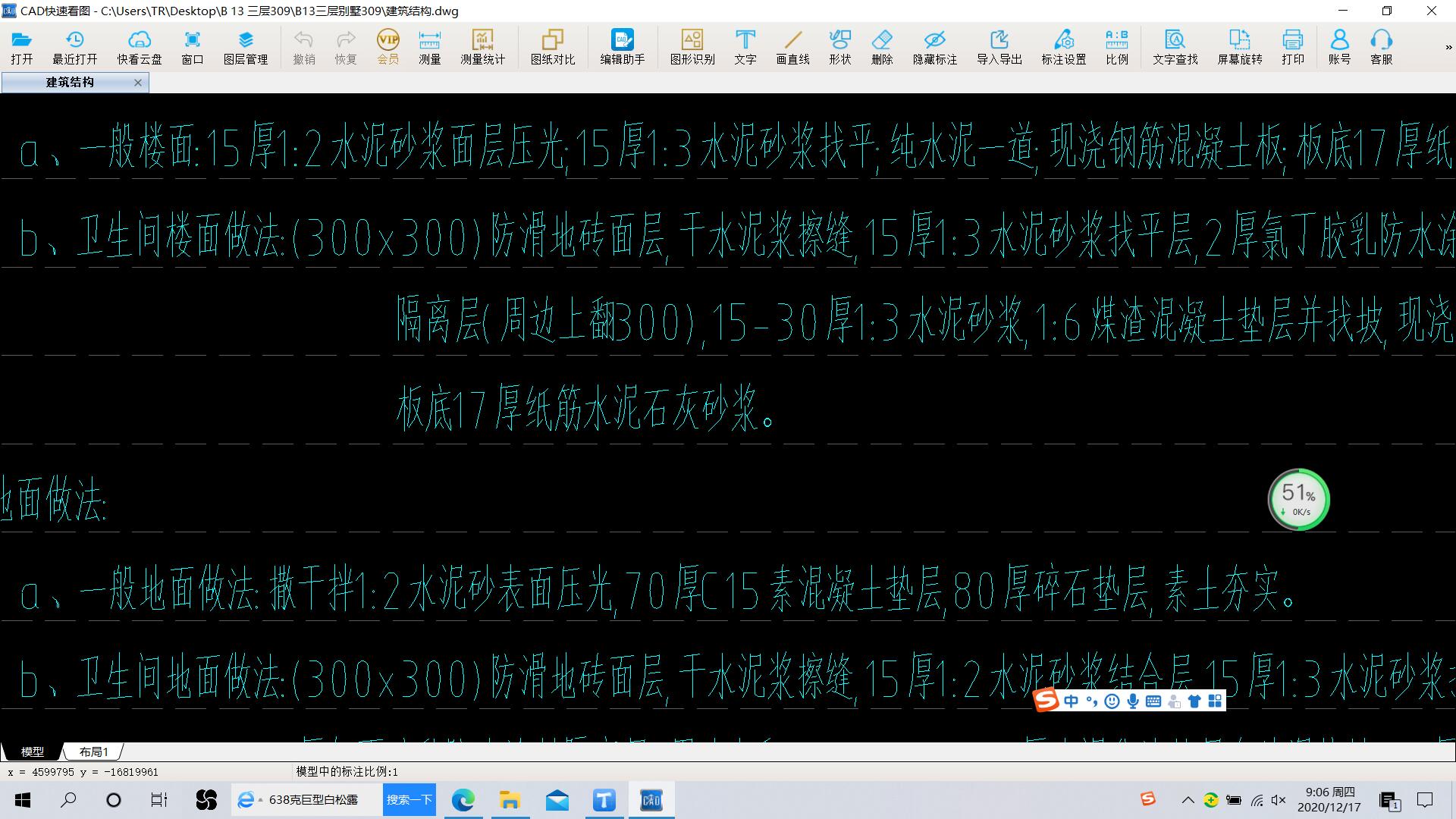Click the 51% network speed floating widget
The width and height of the screenshot is (1456, 819).
pos(1299,500)
